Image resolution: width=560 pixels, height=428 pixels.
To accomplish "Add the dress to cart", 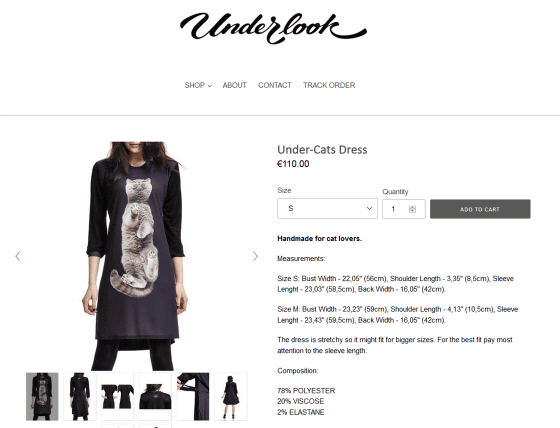I will 480,209.
